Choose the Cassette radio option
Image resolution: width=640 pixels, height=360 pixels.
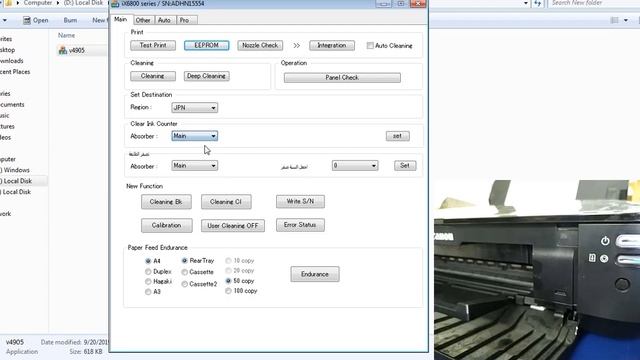click(184, 272)
